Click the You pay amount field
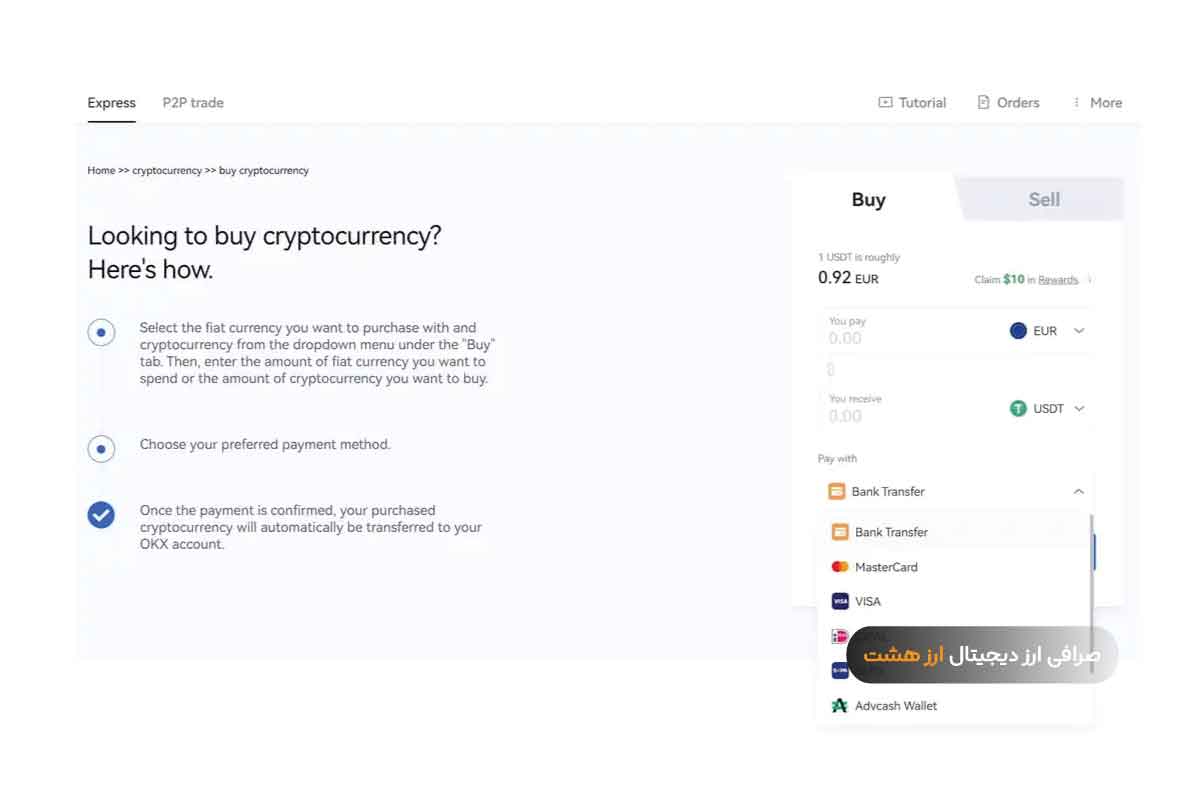The height and width of the screenshot is (800, 1200). 900,338
